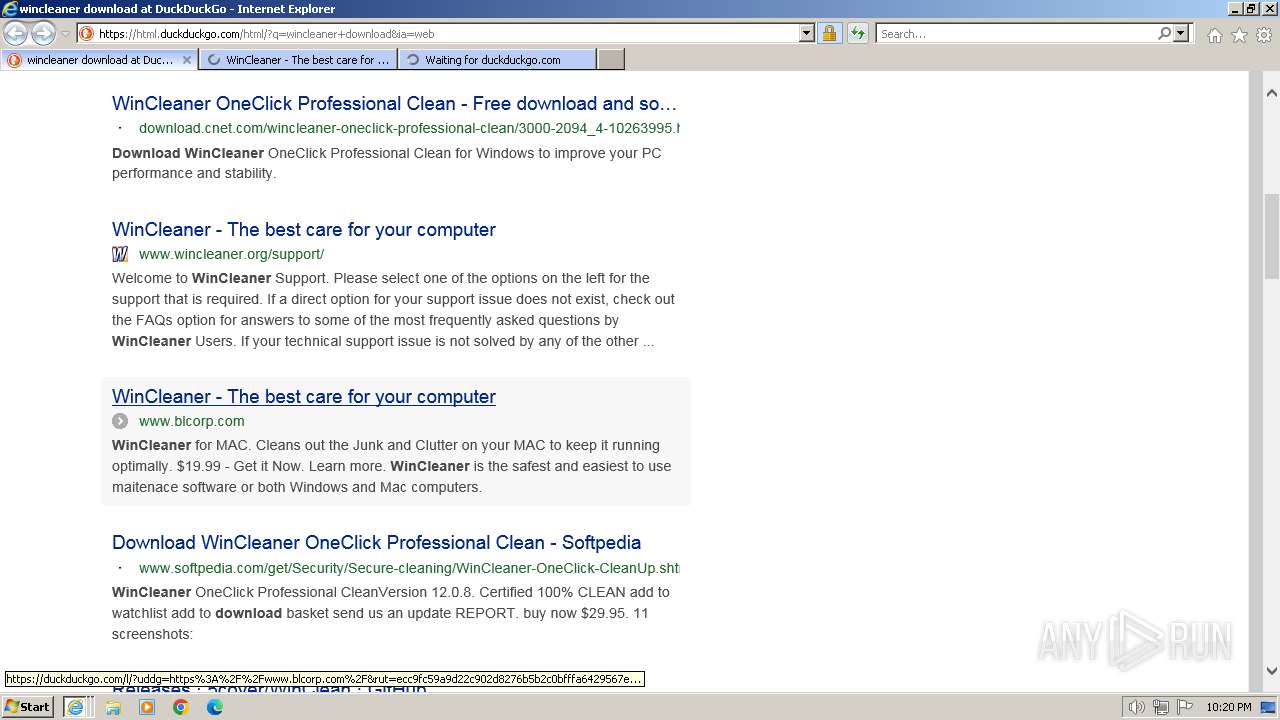Click the scrollbar down arrow
1280x720 pixels.
coord(1272,671)
